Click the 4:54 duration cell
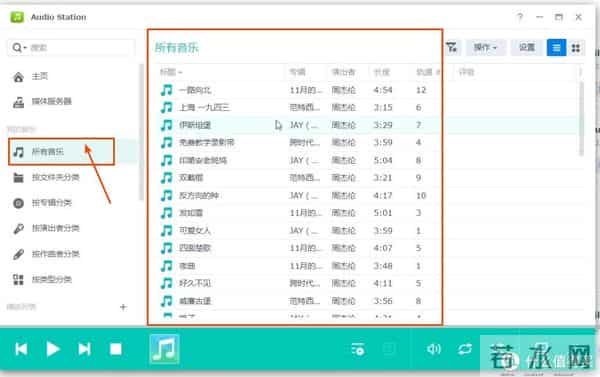The height and width of the screenshot is (377, 600). click(383, 90)
